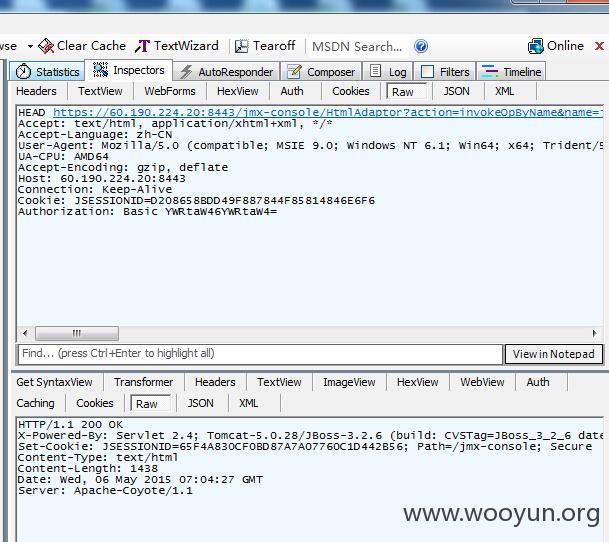Image resolution: width=609 pixels, height=542 pixels.
Task: Select response Headers tab beside Transformer
Action: click(215, 382)
